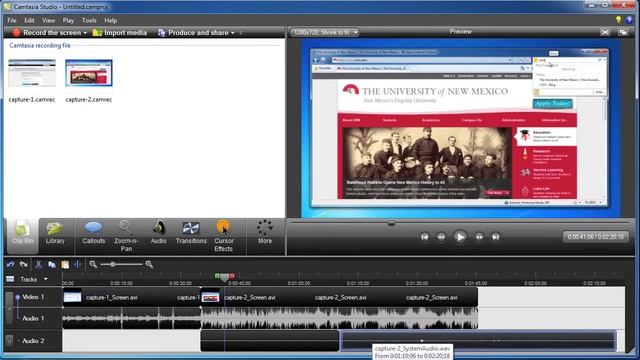Open the Edit menu
This screenshot has height=360, width=640.
point(29,20)
